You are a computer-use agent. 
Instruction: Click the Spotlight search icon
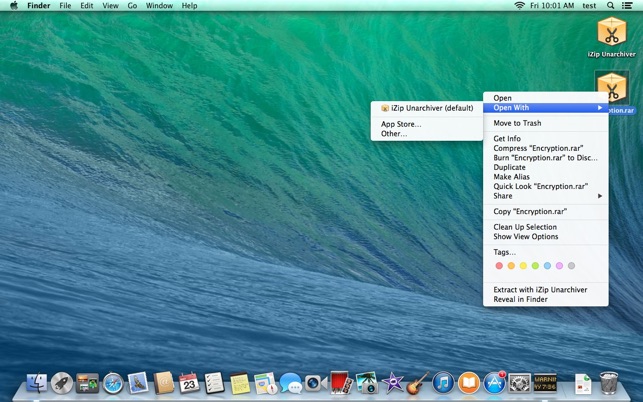tap(610, 6)
